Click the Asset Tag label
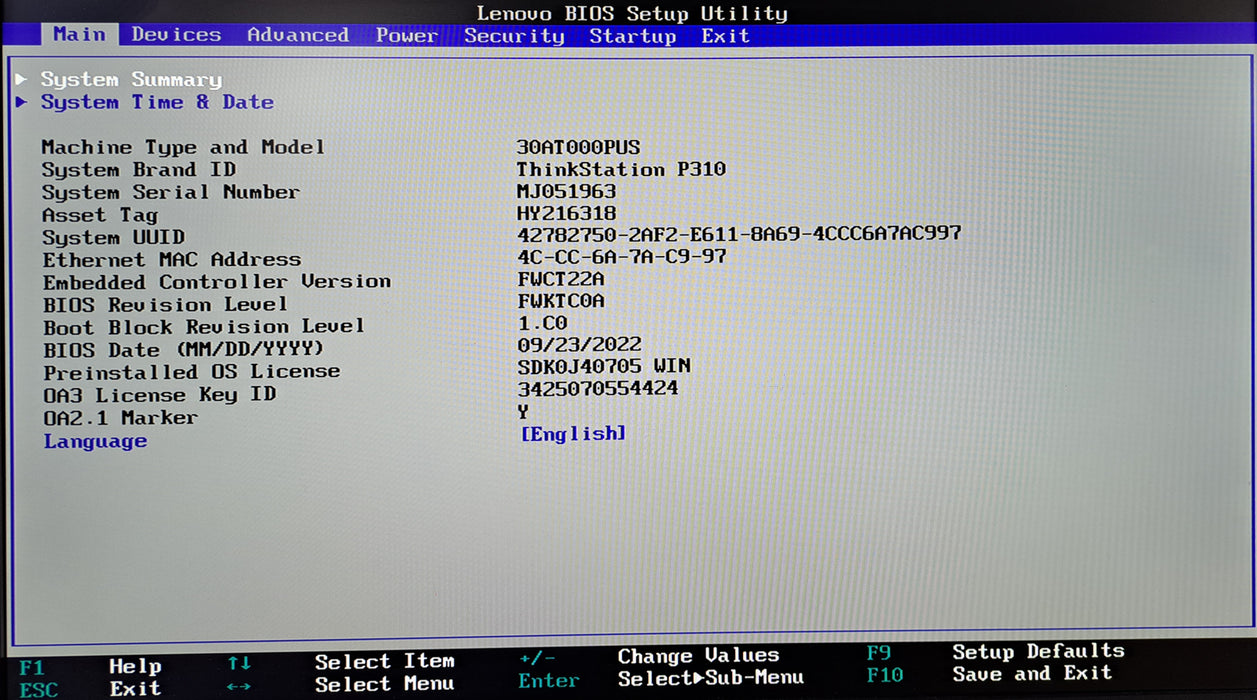Image resolution: width=1257 pixels, height=700 pixels. point(100,215)
